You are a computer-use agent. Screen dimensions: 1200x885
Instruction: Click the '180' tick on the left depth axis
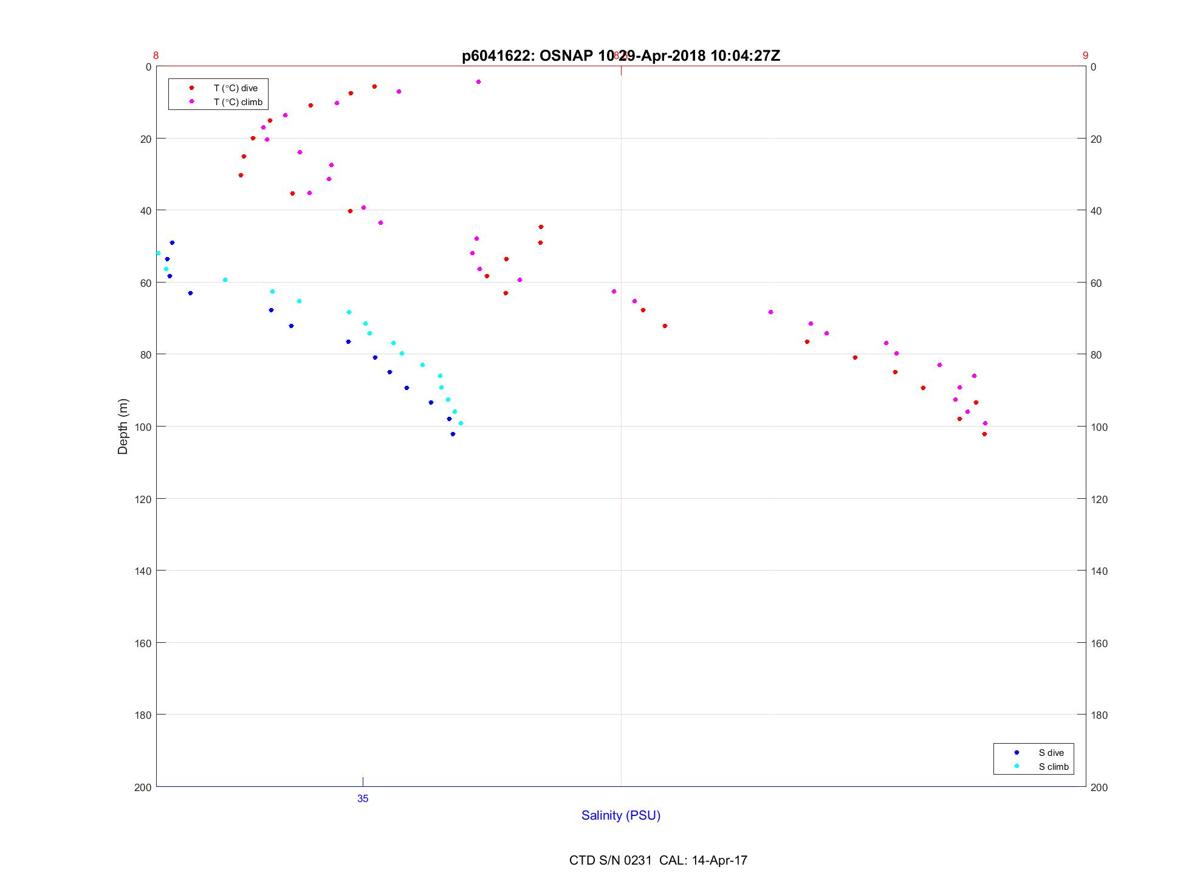142,715
